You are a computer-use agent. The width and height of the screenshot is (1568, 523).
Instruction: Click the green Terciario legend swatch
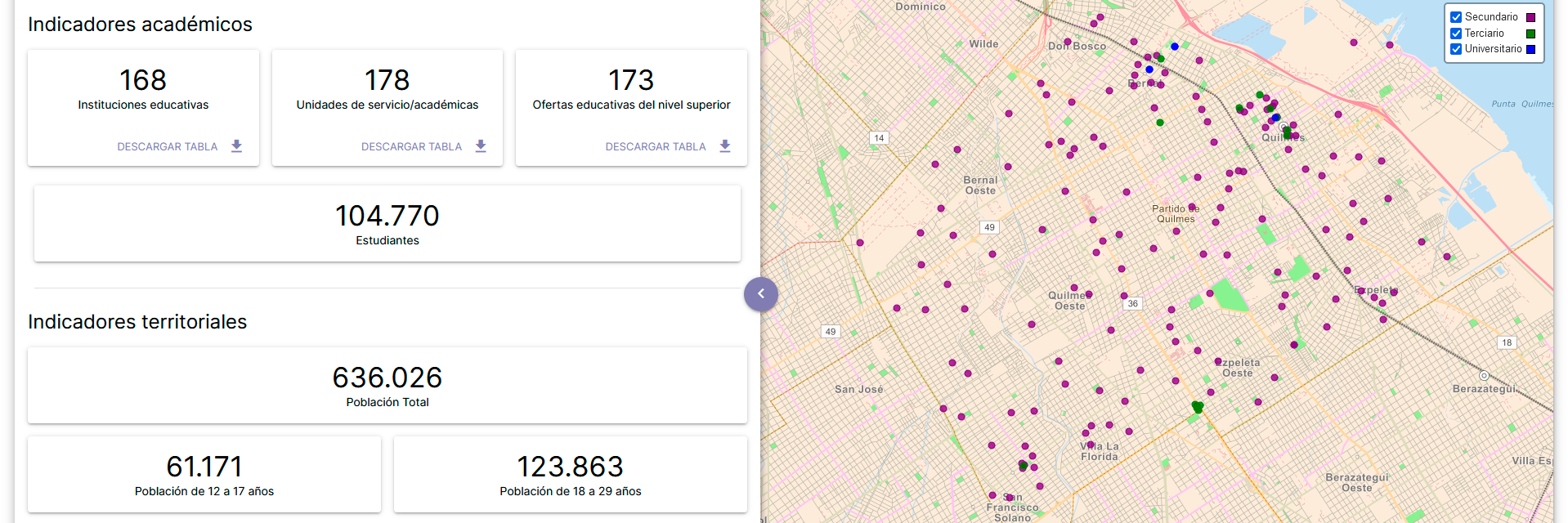(x=1530, y=34)
